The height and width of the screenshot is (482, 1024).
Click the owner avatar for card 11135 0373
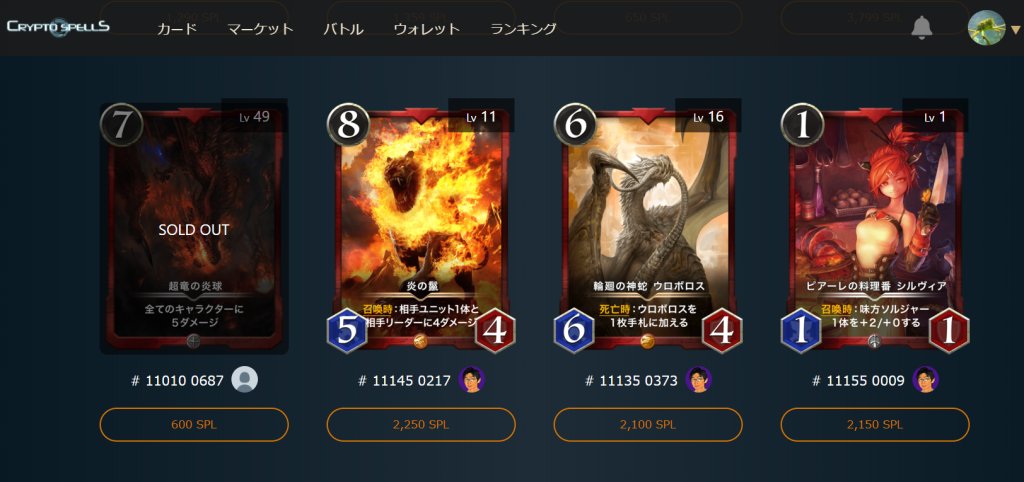(699, 379)
